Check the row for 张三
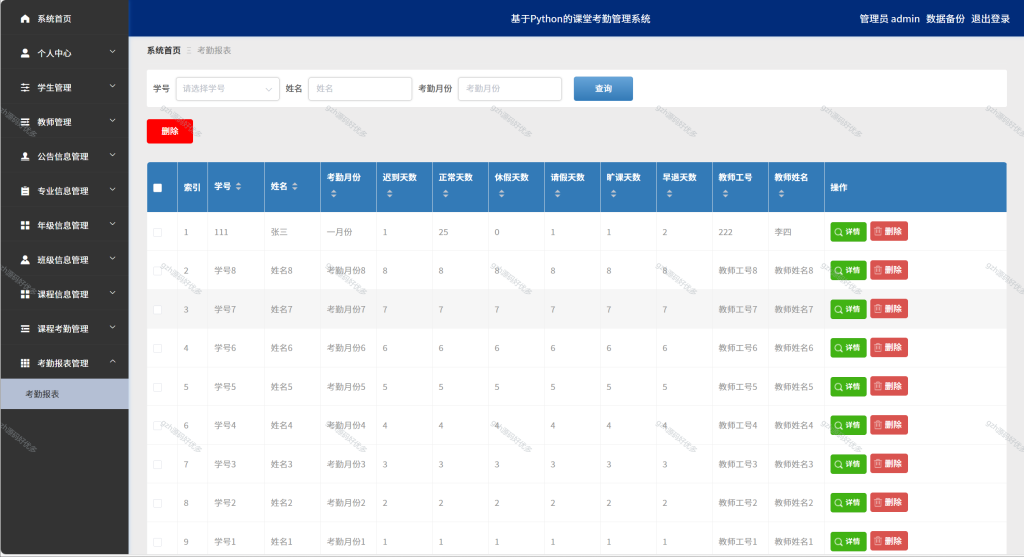Viewport: 1024px width, 557px height. (157, 232)
